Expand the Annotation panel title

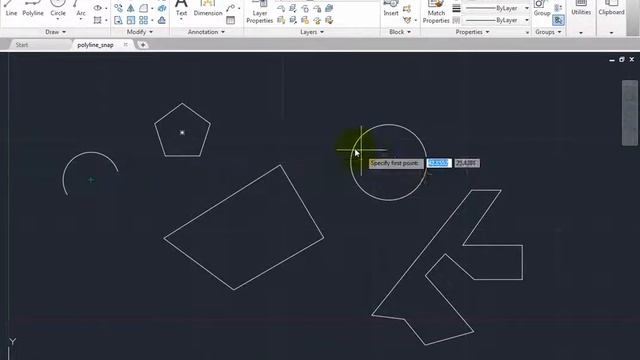[206, 32]
